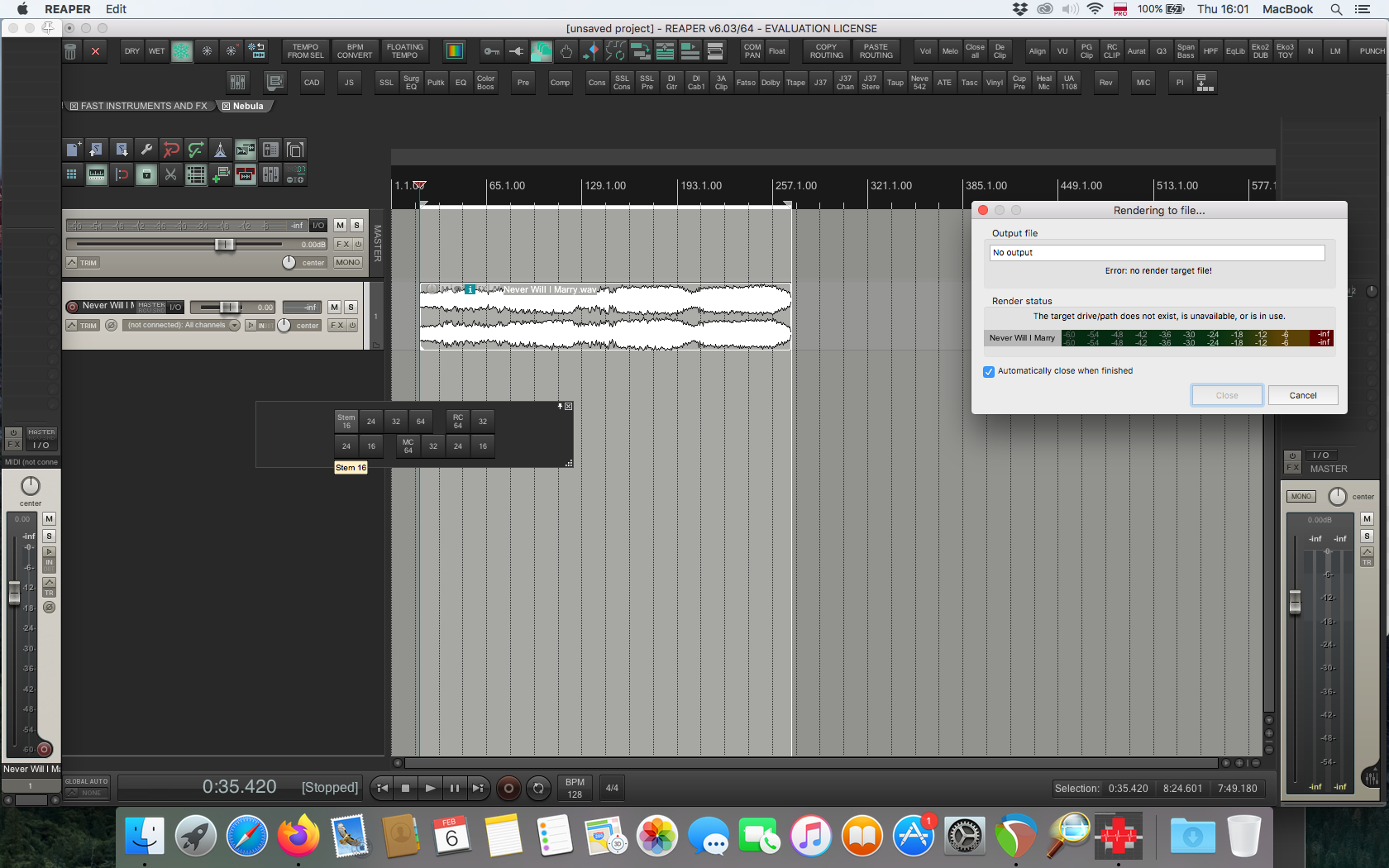Click the record button in transport bar
1389x868 pixels.
[508, 788]
